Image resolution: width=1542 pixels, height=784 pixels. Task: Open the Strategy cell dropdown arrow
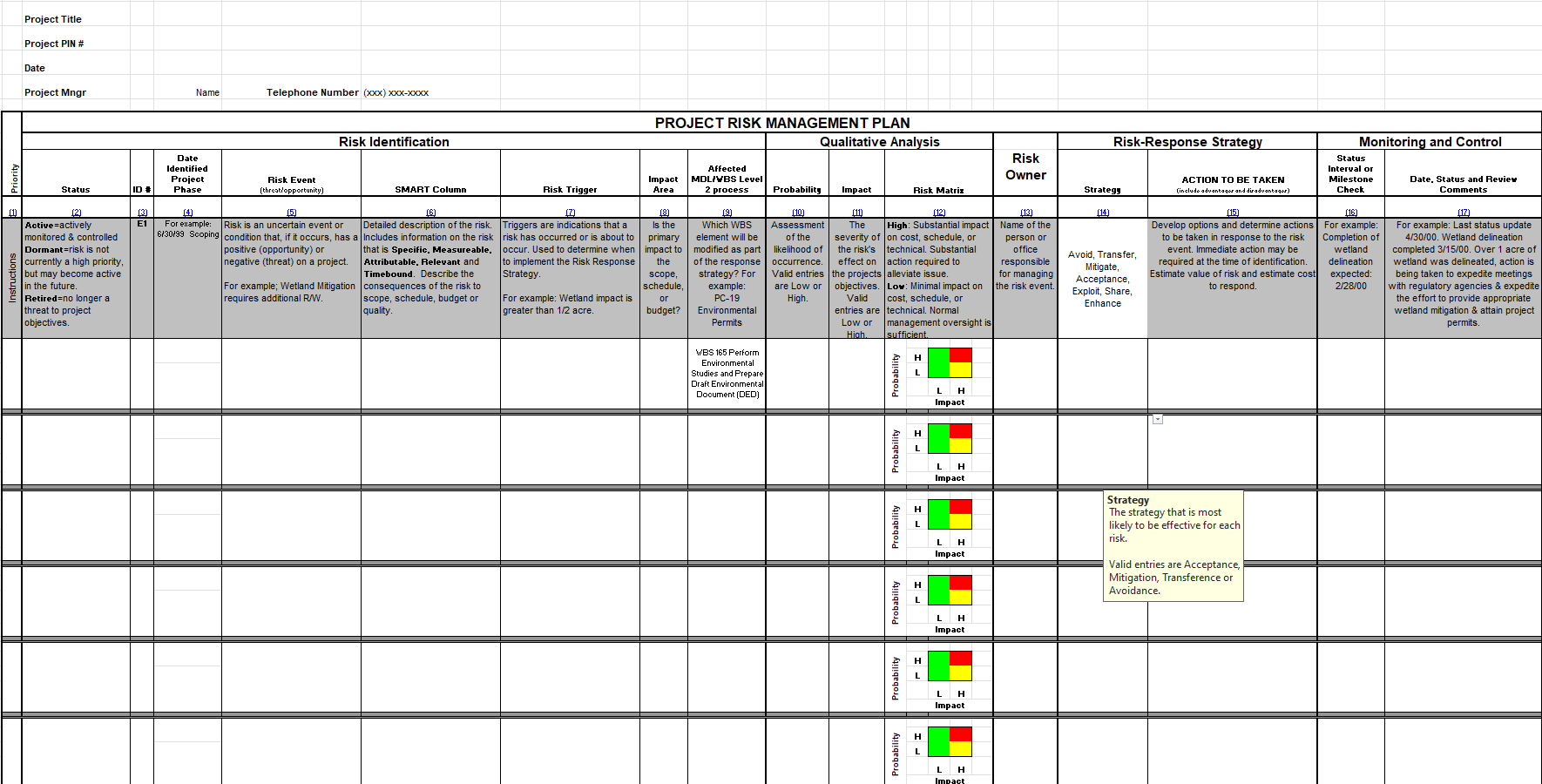click(1158, 420)
